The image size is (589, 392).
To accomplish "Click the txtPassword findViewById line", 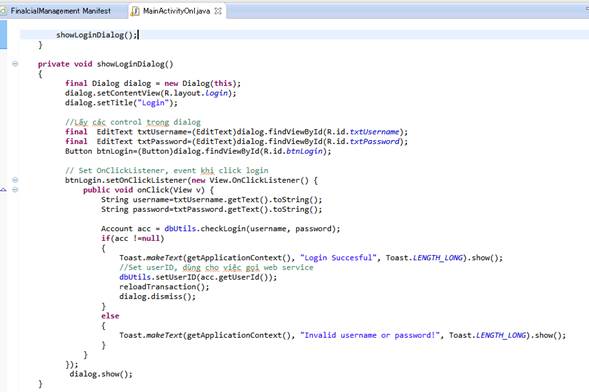I will click(236, 142).
